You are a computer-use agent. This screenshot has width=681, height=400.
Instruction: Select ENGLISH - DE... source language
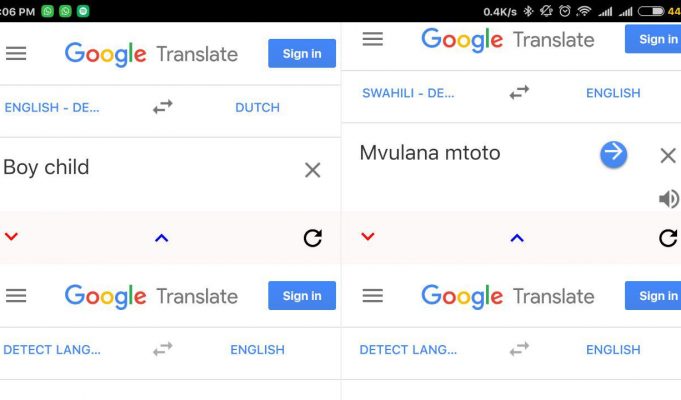[x=52, y=107]
